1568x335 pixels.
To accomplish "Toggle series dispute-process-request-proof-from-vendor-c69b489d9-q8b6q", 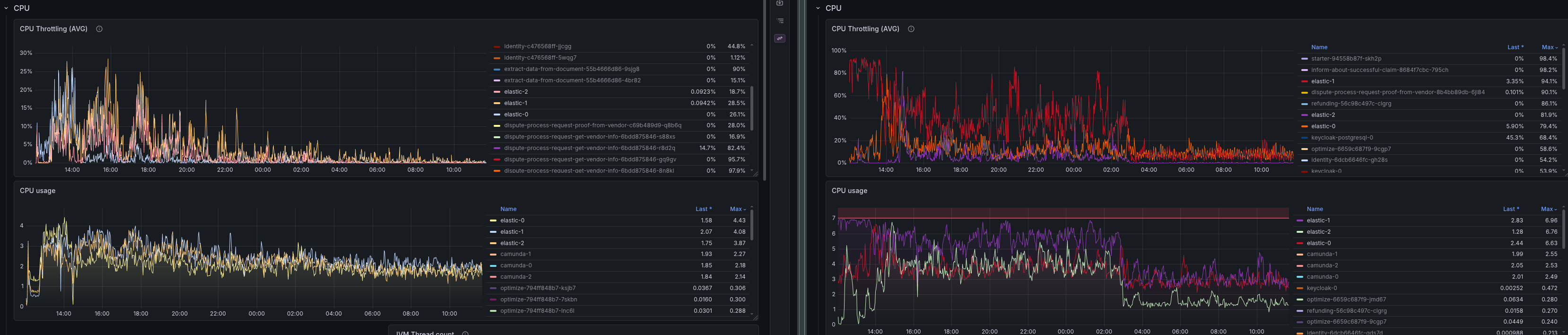I will 592,125.
